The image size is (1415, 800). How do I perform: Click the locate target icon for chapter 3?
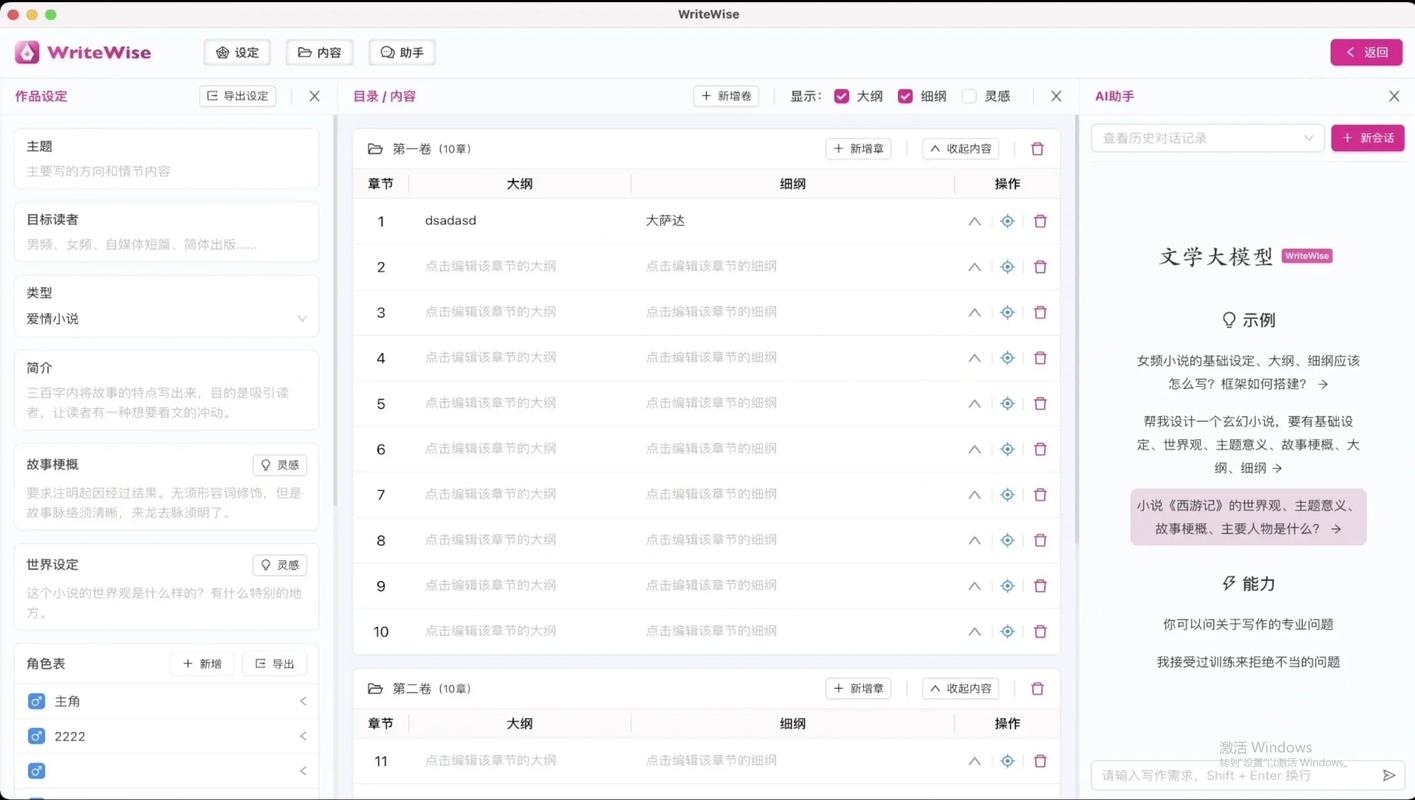1007,312
